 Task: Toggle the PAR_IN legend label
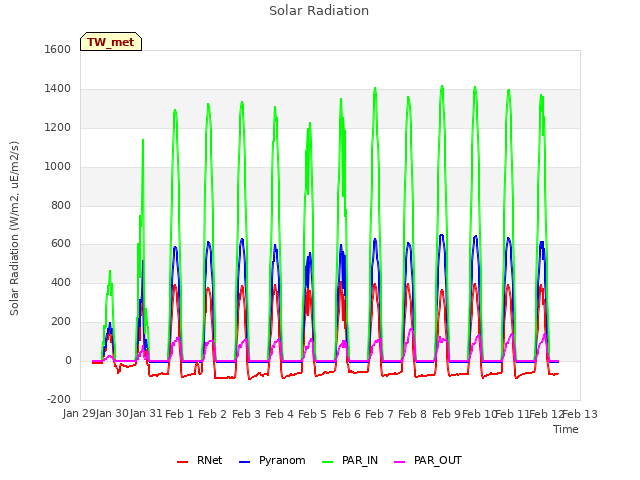coord(360,460)
